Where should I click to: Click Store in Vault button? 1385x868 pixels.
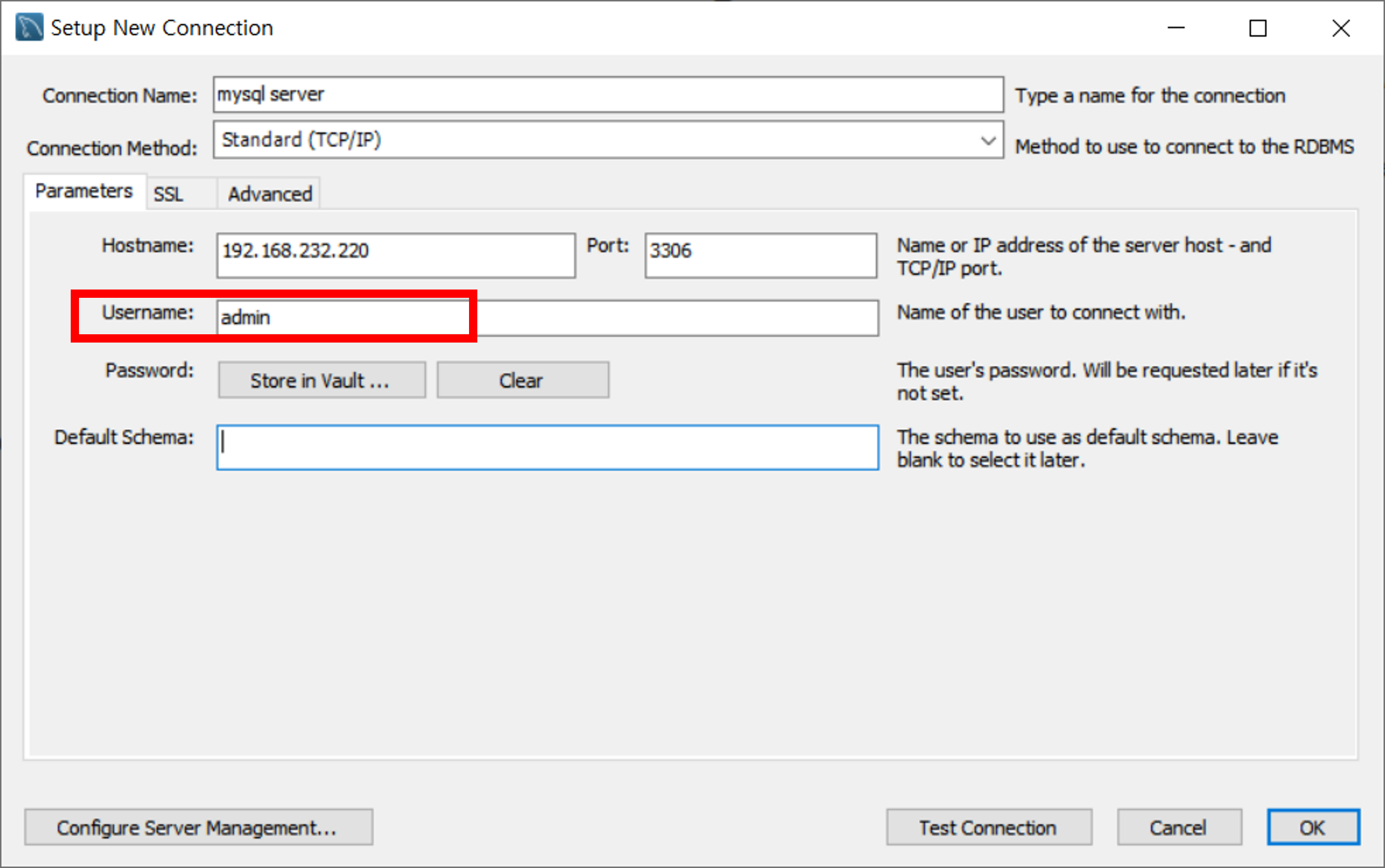point(322,380)
